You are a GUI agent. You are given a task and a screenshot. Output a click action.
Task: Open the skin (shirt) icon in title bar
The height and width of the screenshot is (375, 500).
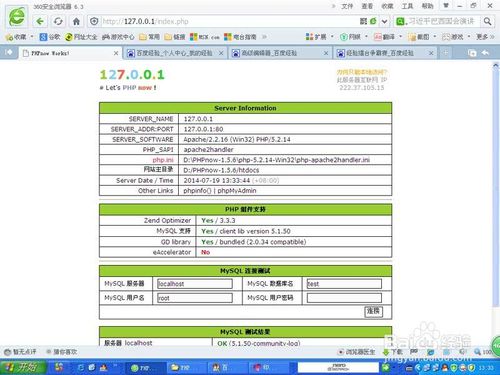(446, 5)
